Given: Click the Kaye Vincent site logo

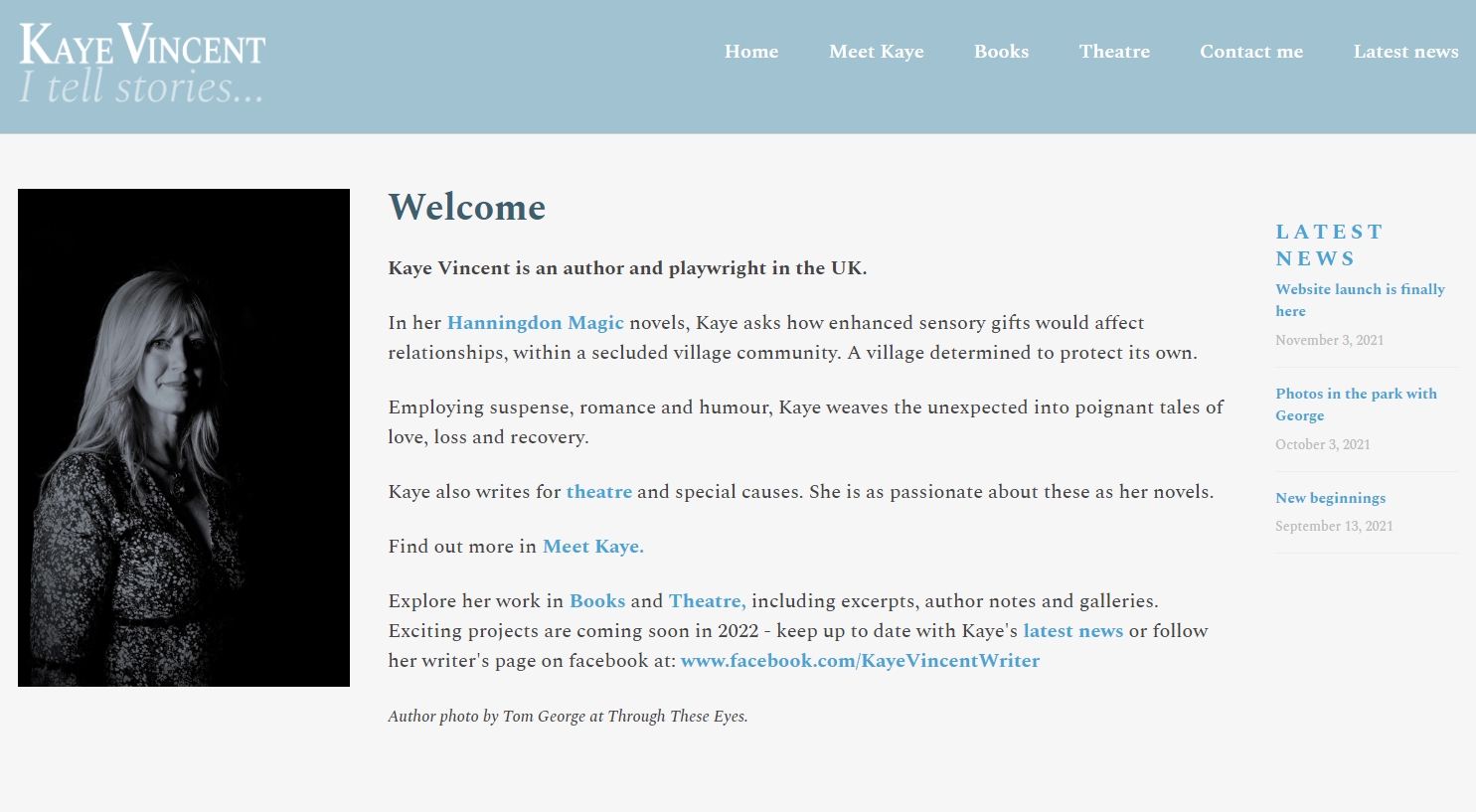Looking at the screenshot, I should click(x=142, y=64).
